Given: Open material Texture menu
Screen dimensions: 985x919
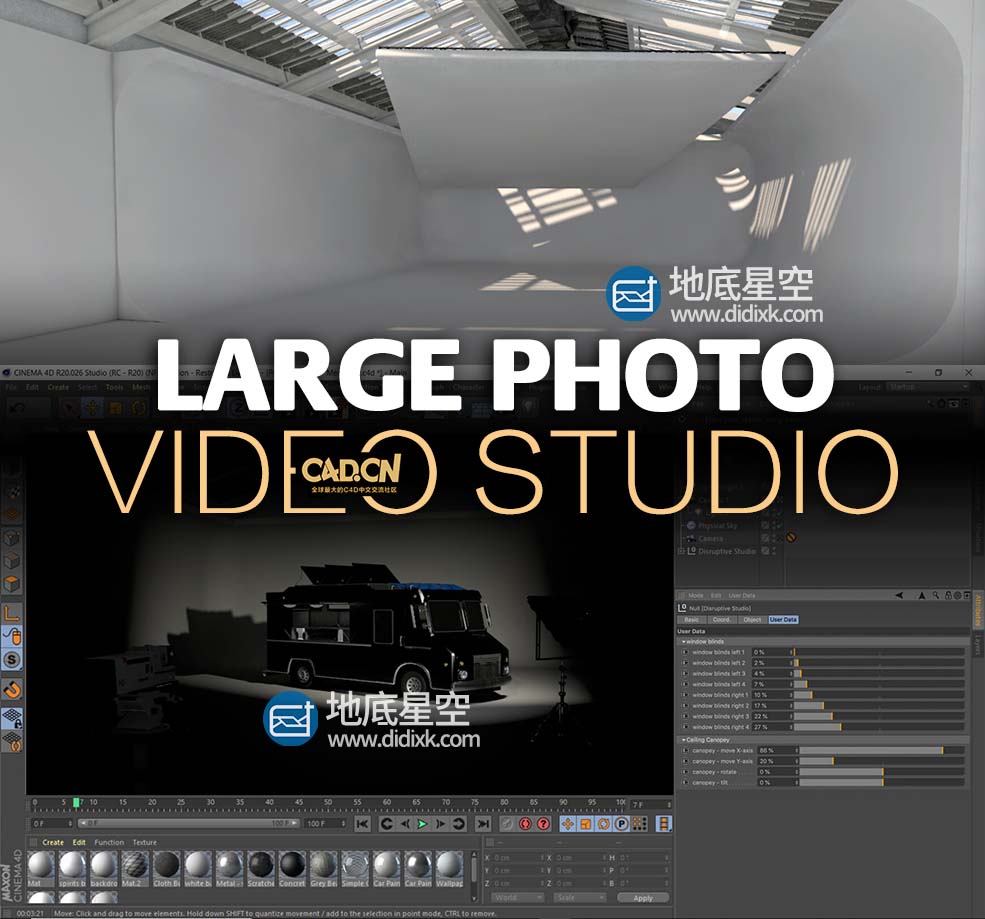Looking at the screenshot, I should point(145,842).
